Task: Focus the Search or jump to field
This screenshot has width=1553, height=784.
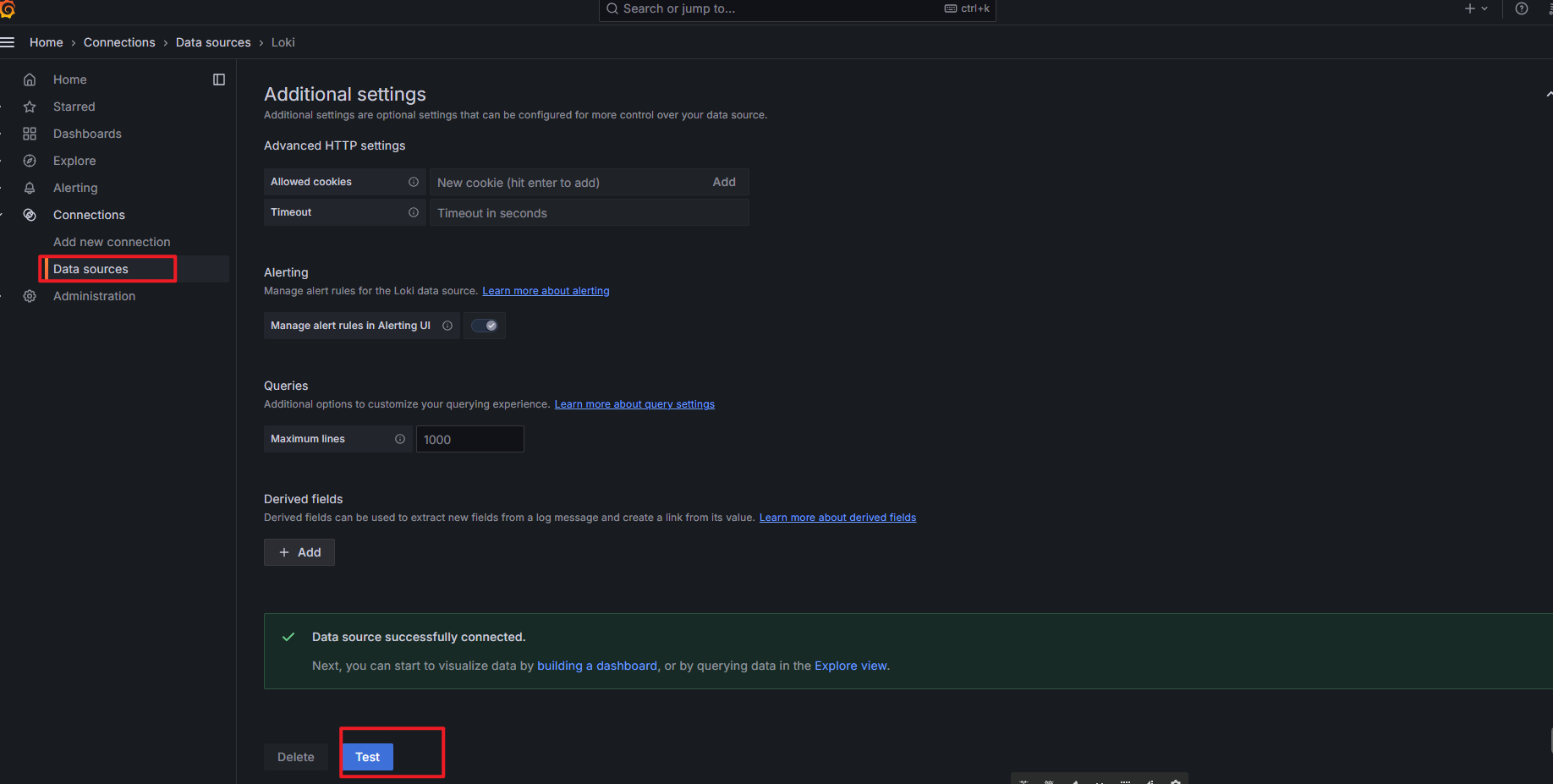Action: click(x=797, y=9)
